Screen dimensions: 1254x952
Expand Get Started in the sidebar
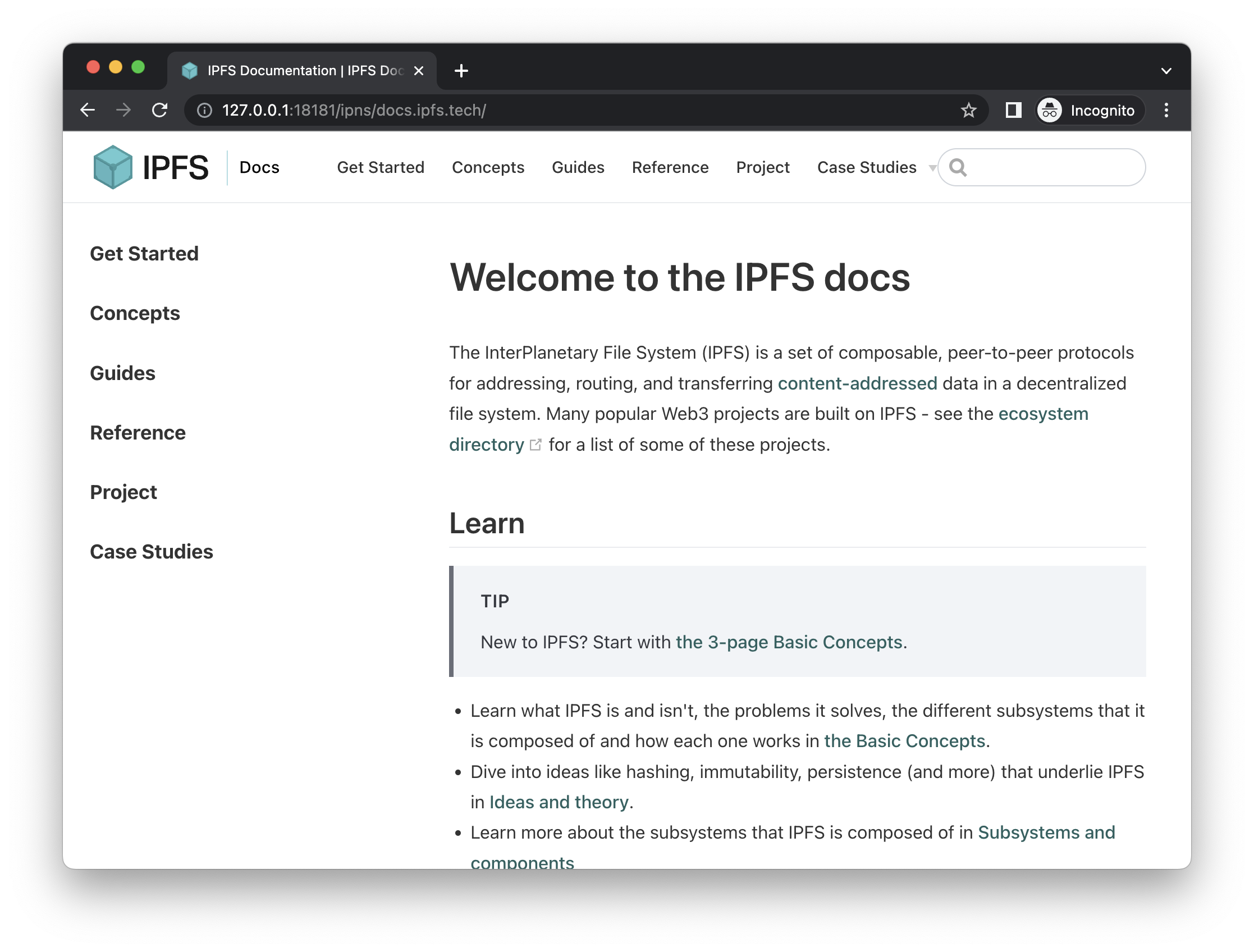[x=144, y=254]
